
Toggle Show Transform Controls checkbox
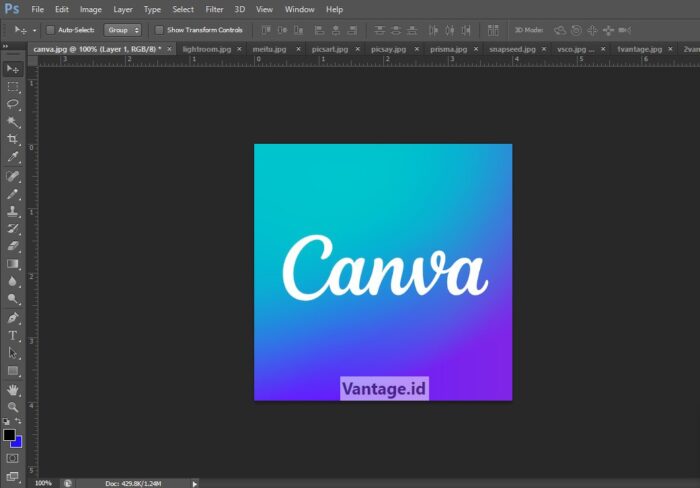click(x=159, y=30)
